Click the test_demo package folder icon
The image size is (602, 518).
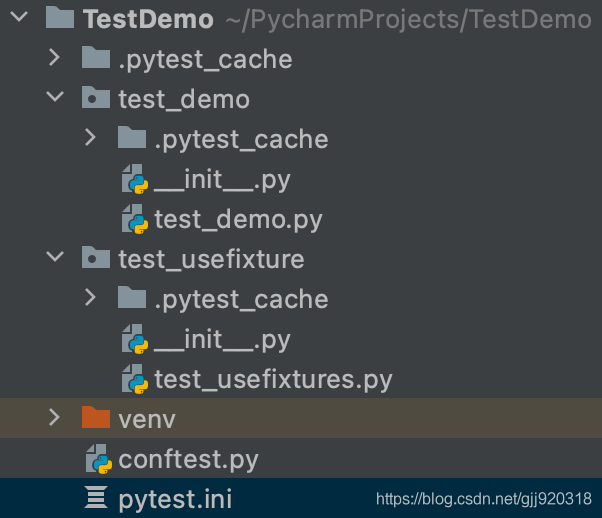(95, 98)
